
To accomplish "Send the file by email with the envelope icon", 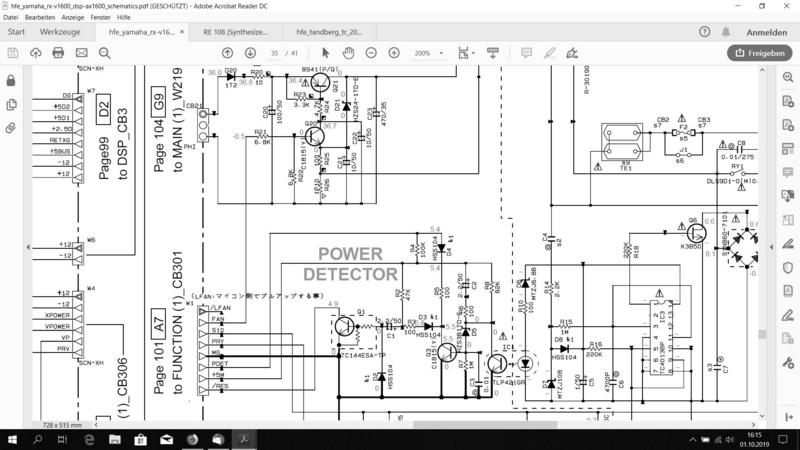I will coord(82,53).
